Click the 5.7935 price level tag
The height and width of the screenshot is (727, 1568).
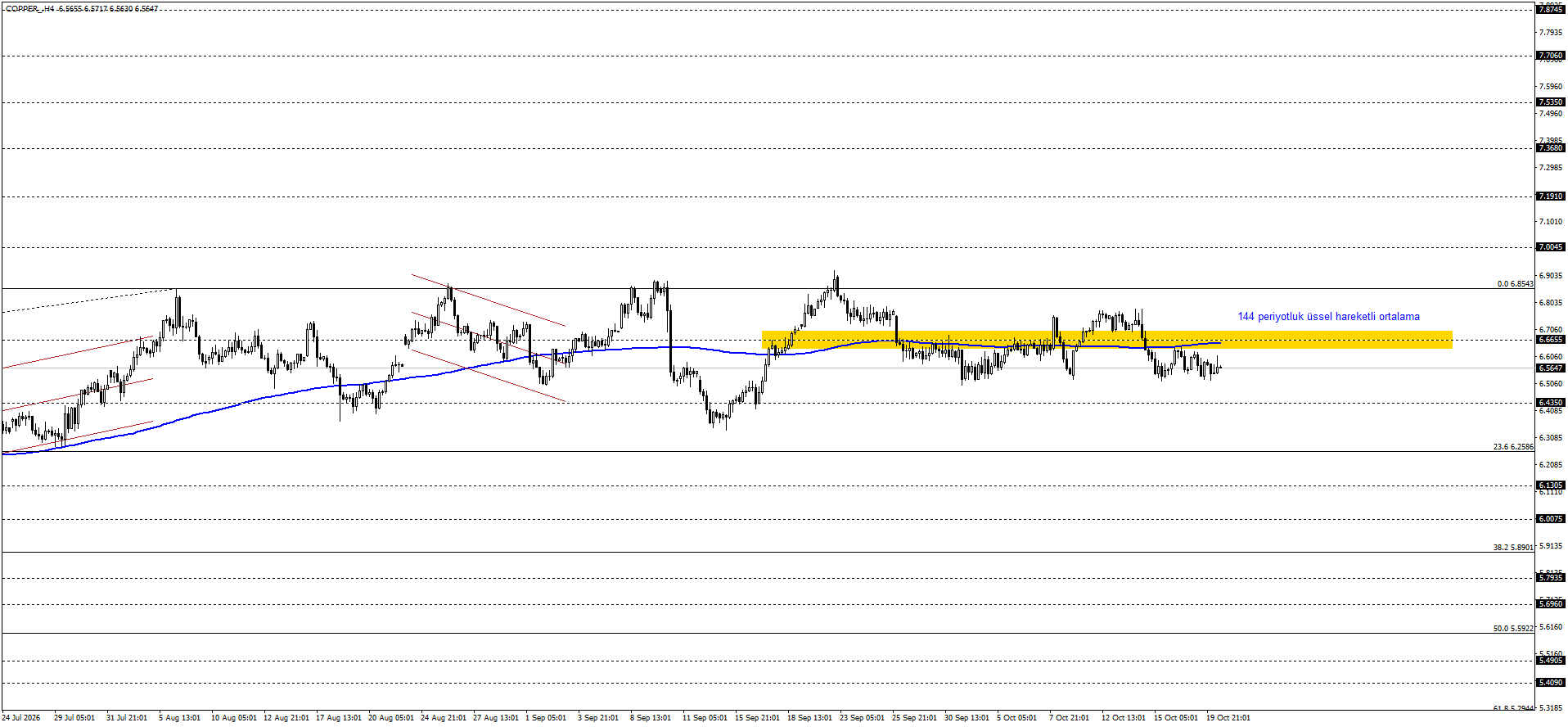[x=1551, y=578]
